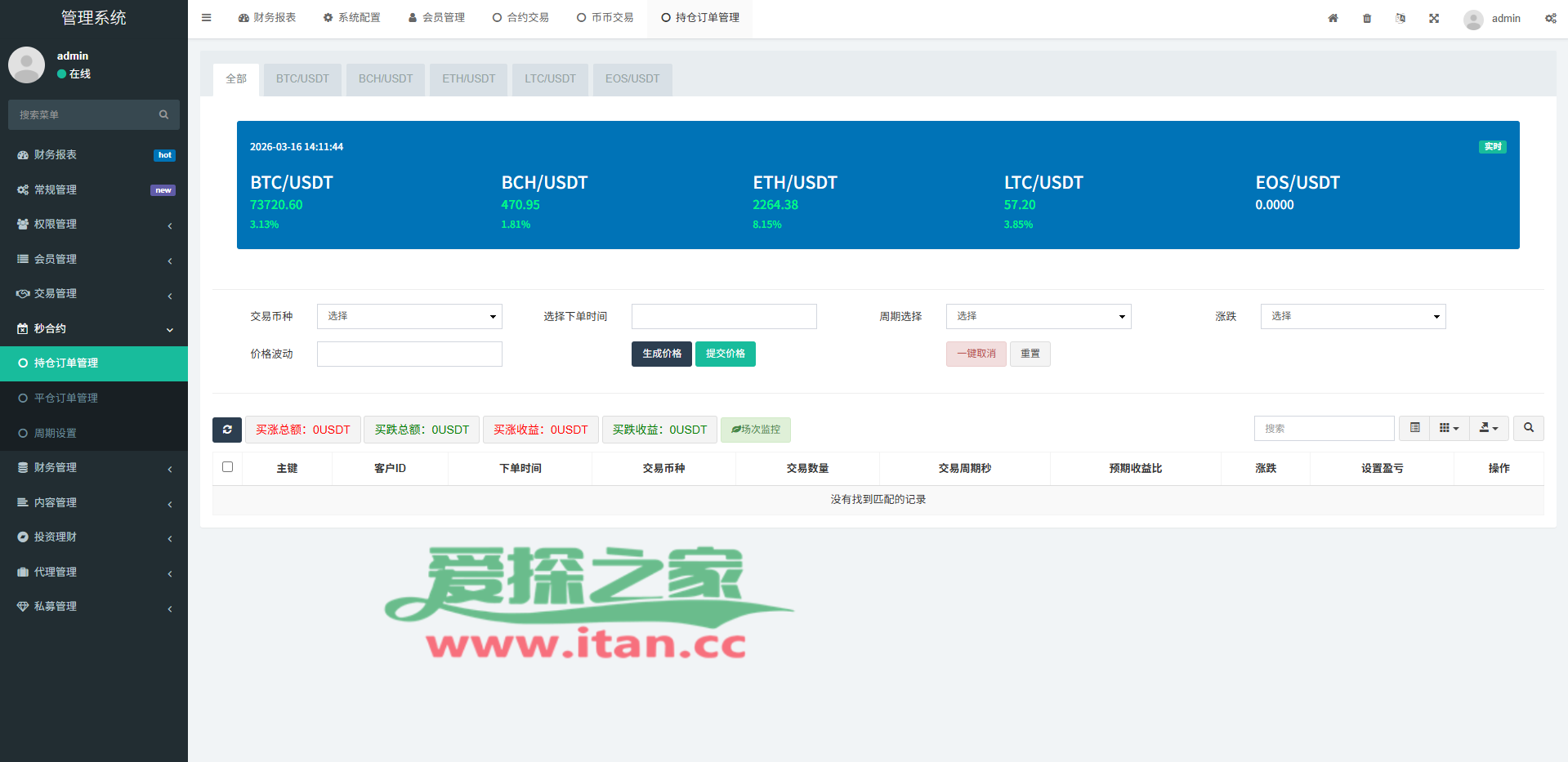Click the magnifier search button beside the table toolbar

click(1528, 428)
